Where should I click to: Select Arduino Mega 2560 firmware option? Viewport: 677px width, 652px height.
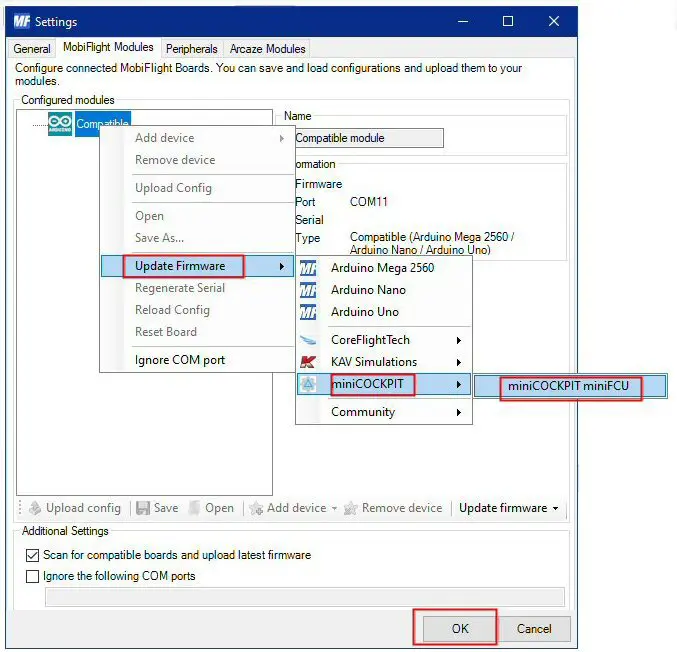tap(383, 268)
